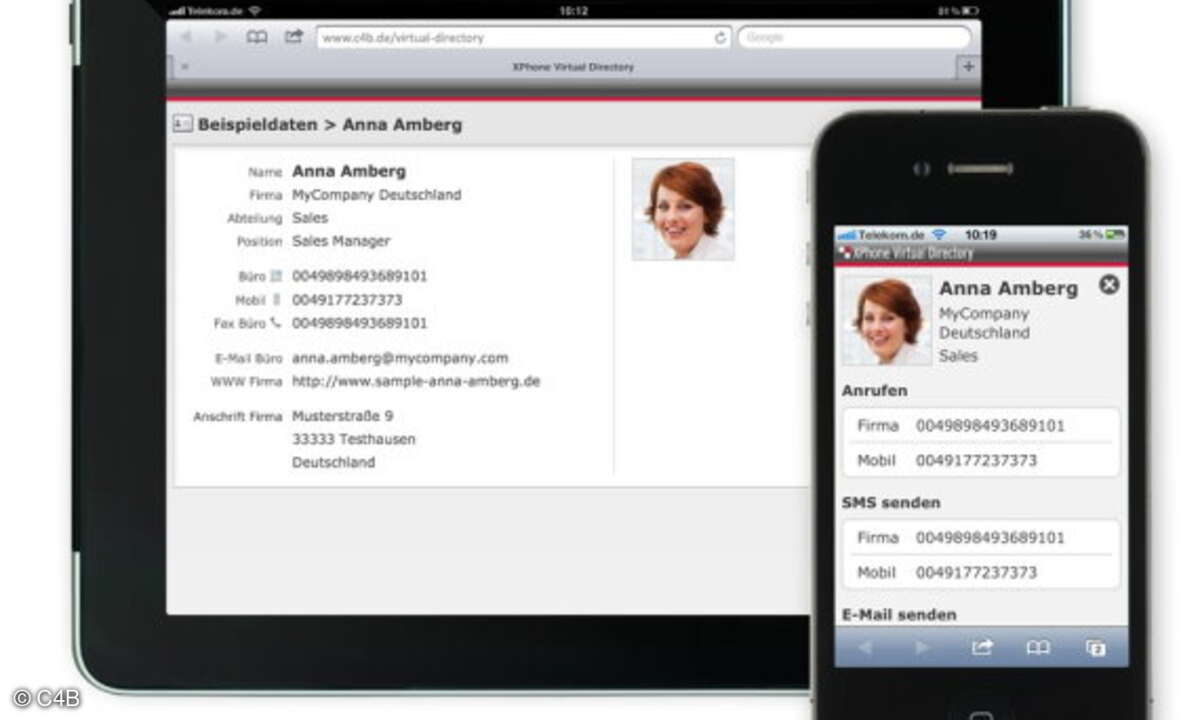
Task: Reload the page via address bar icon
Action: [720, 38]
